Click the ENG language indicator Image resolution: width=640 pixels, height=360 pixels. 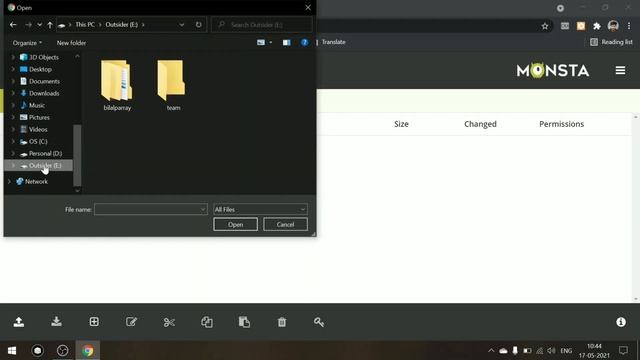566,351
